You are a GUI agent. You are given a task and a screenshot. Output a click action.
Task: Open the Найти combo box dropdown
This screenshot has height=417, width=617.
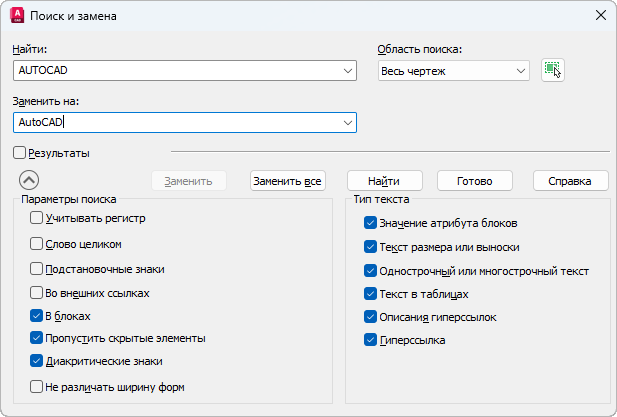(348, 71)
